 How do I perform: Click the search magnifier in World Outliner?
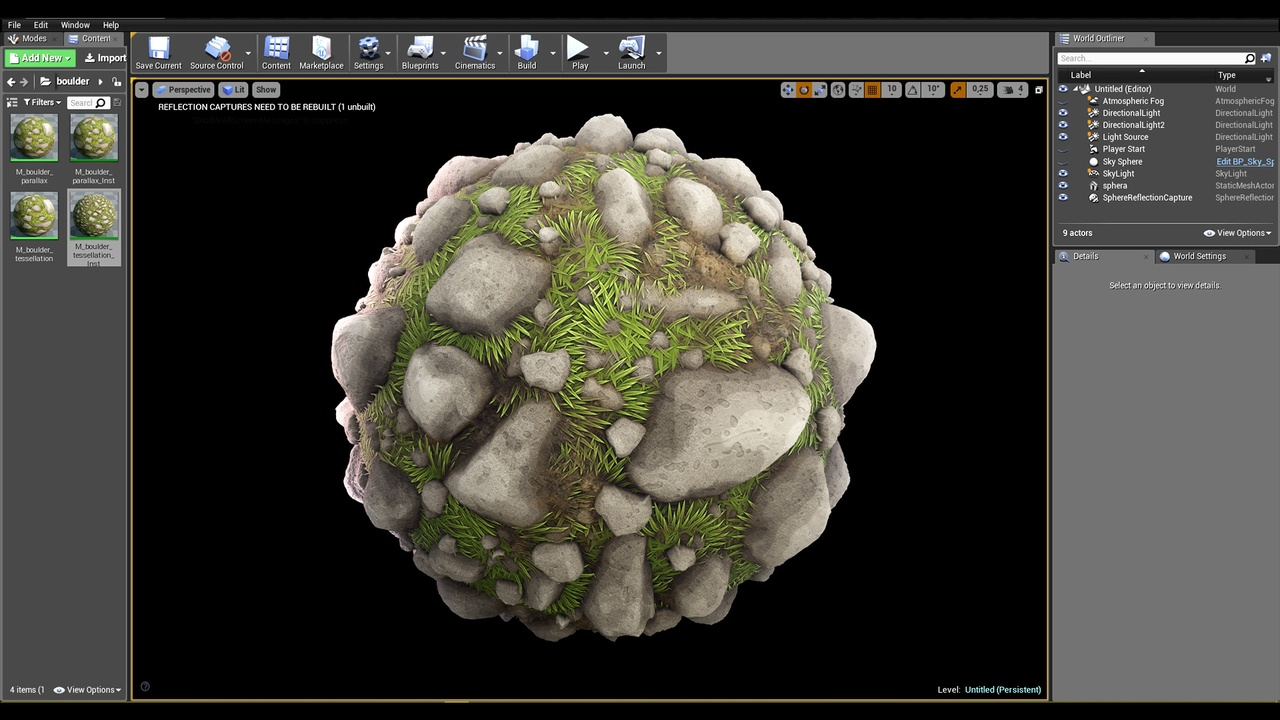[1249, 58]
